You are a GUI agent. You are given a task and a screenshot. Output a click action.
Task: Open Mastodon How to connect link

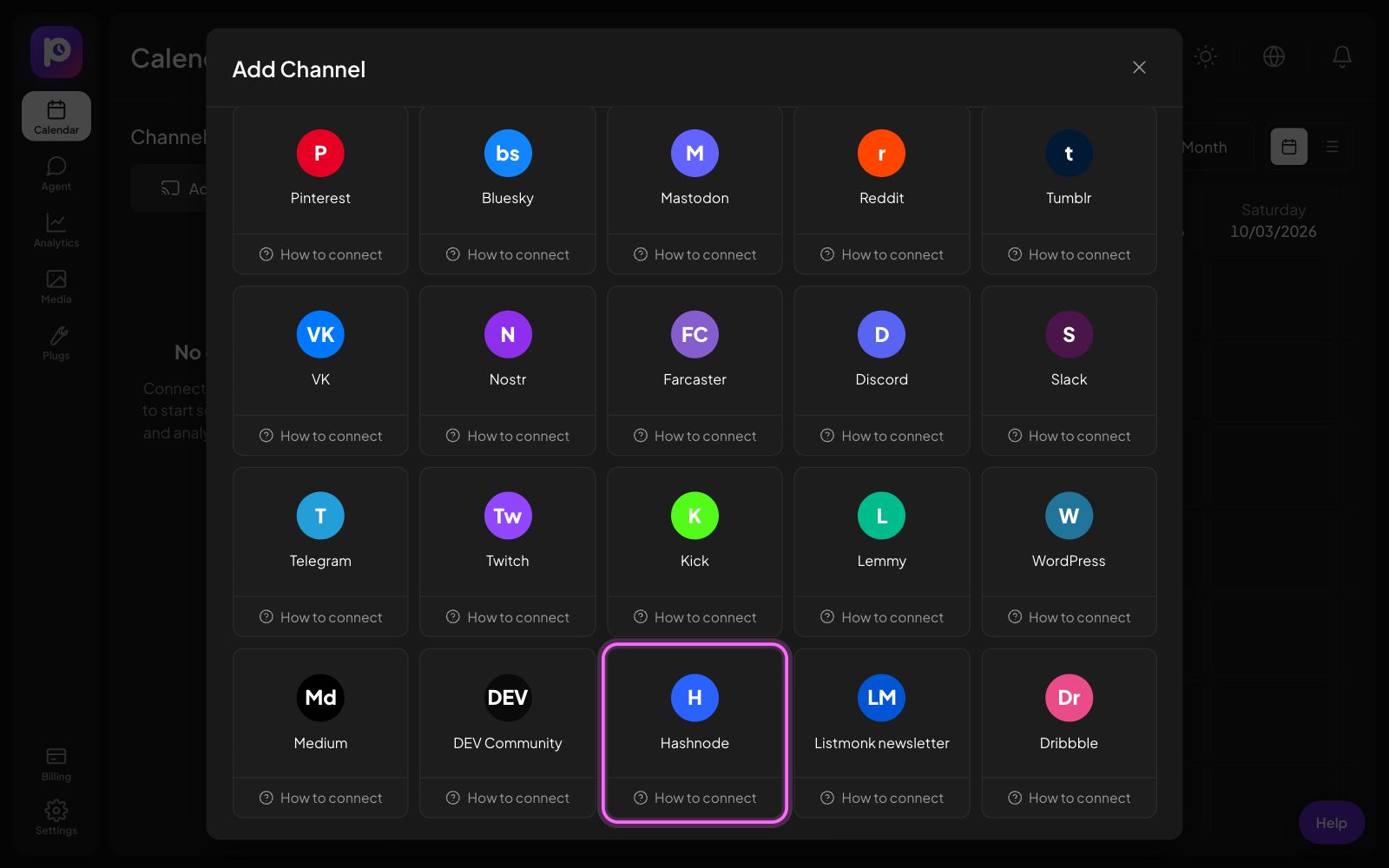(x=694, y=254)
